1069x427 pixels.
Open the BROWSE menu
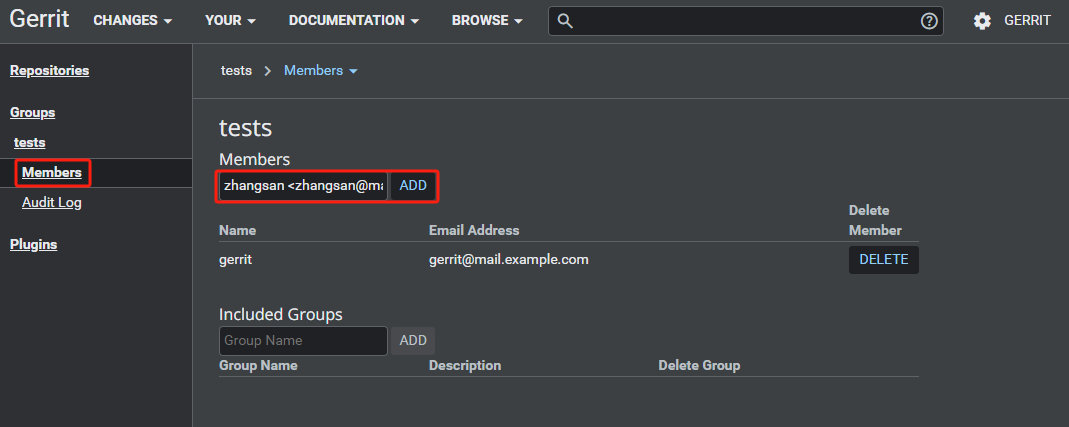point(487,21)
